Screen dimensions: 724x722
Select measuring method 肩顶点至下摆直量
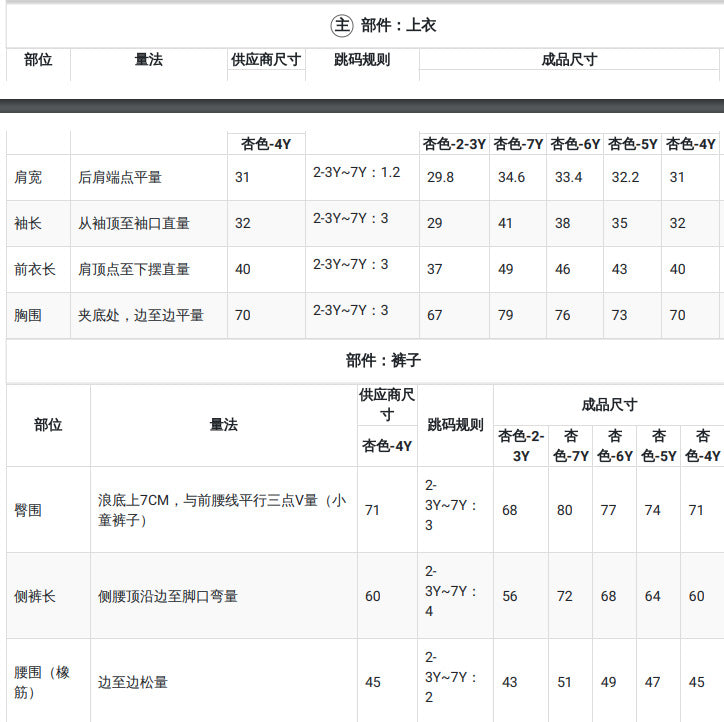[x=134, y=269]
